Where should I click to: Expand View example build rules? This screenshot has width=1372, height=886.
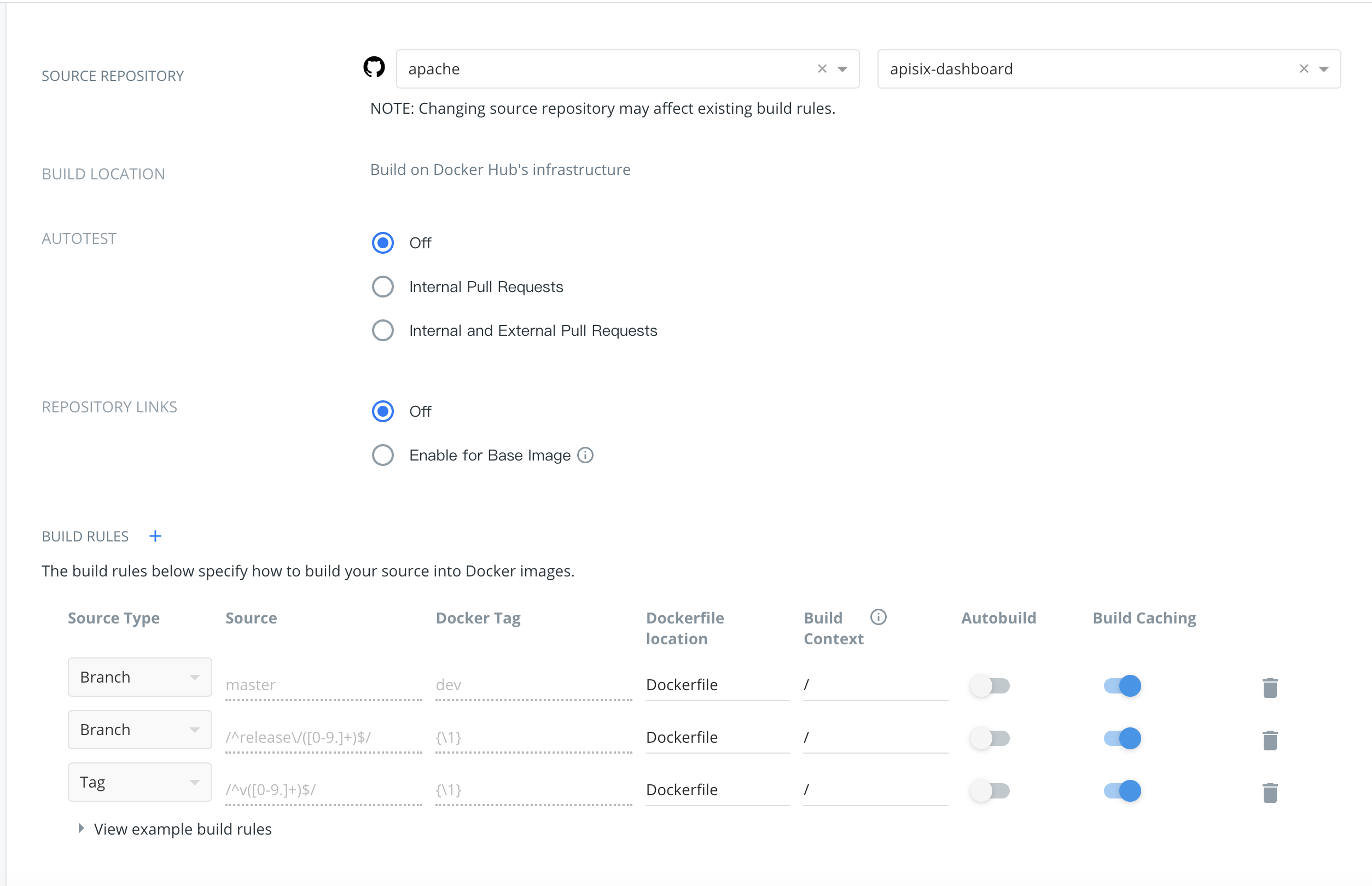tap(182, 829)
